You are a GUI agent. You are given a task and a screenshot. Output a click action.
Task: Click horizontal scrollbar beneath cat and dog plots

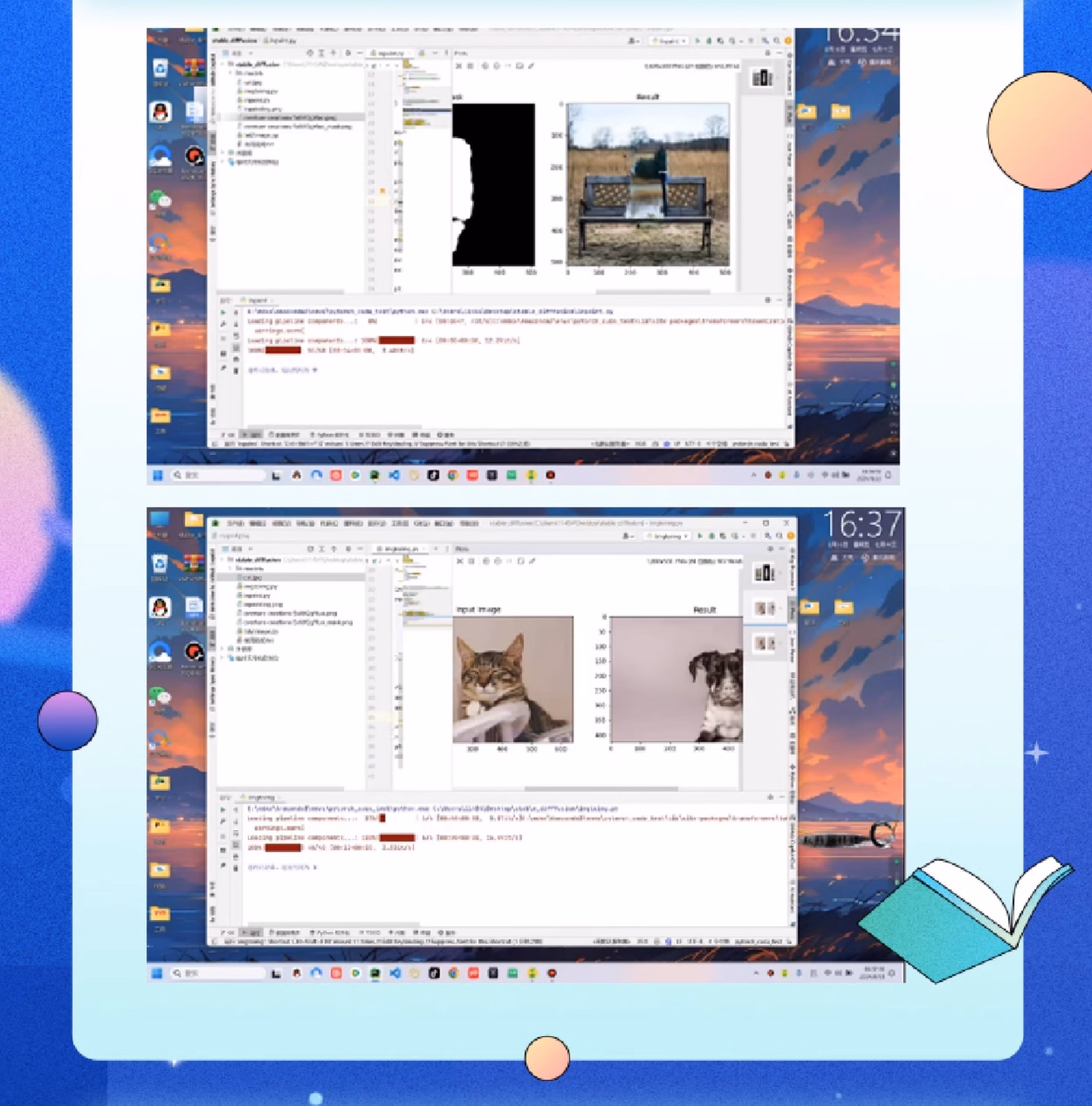coord(601,789)
